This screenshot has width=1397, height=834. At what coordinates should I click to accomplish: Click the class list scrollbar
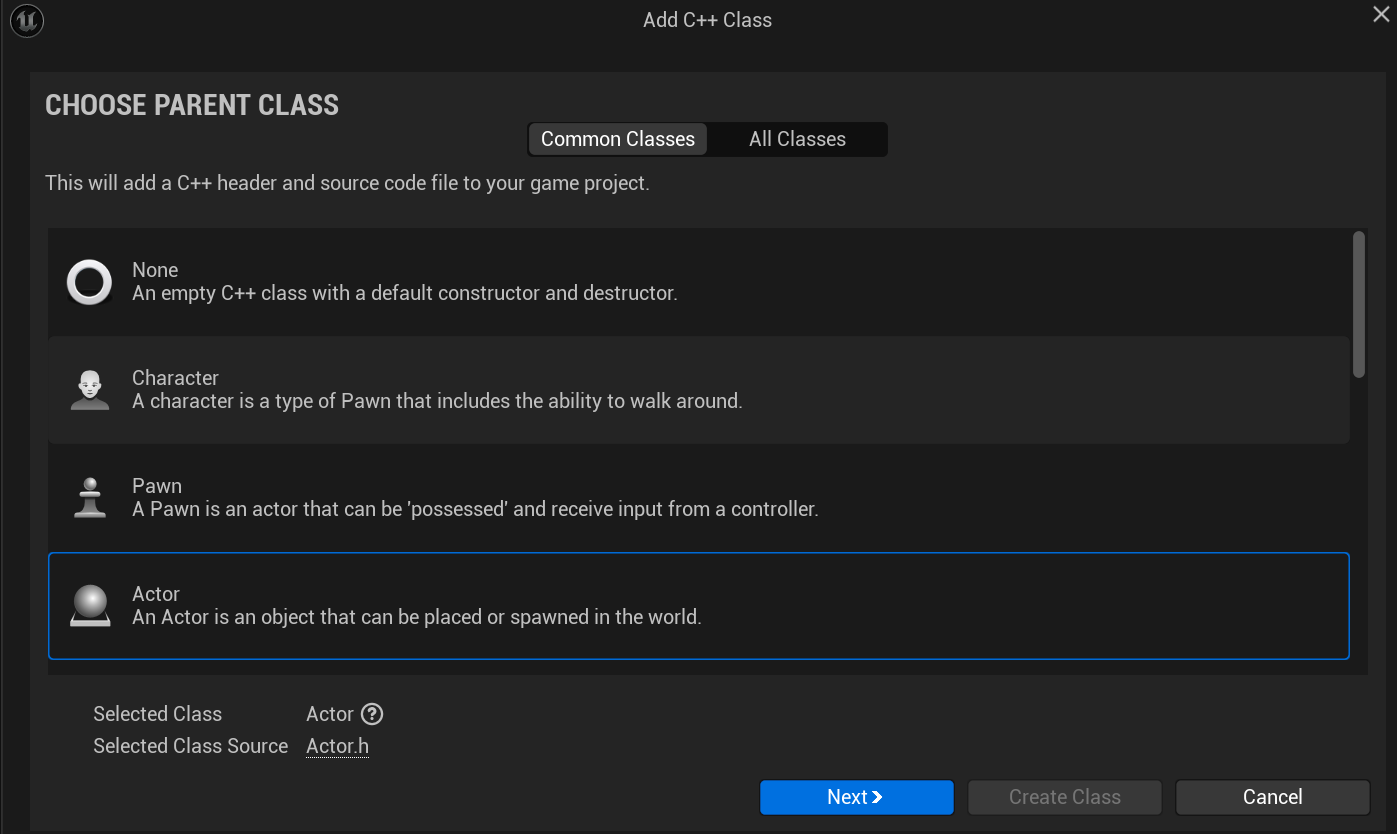pos(1358,304)
